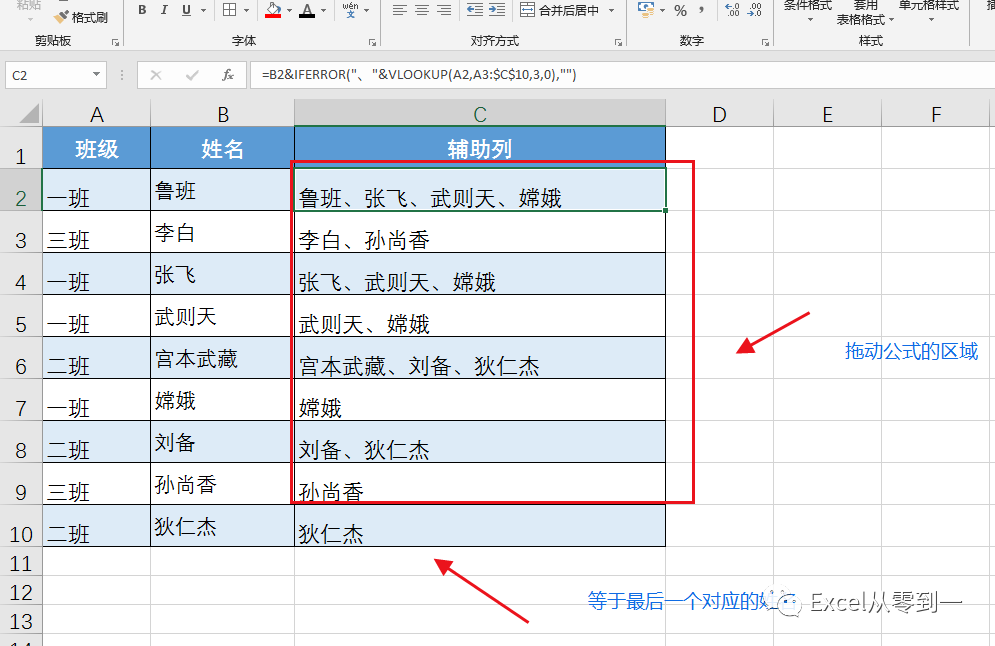Viewport: 995px width, 646px height.
Task: Select cell containing 李白、孙尚香
Action: (x=480, y=232)
